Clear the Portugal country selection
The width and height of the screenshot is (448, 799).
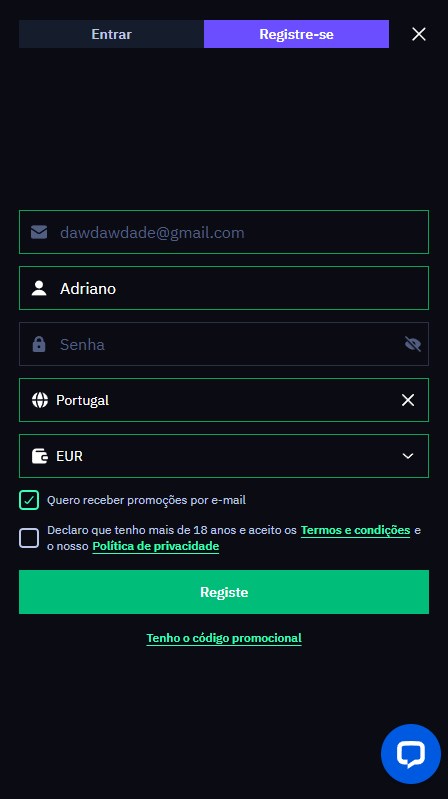(x=408, y=400)
